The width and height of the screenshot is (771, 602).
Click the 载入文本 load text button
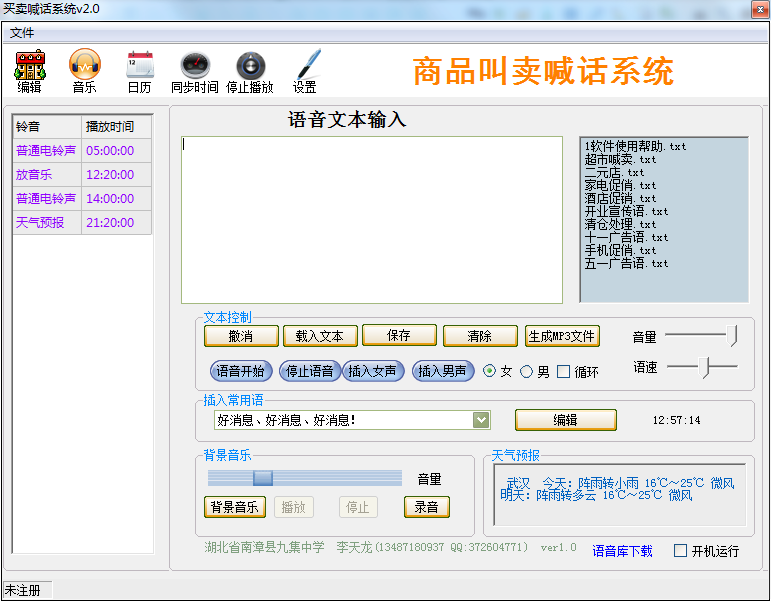[320, 336]
